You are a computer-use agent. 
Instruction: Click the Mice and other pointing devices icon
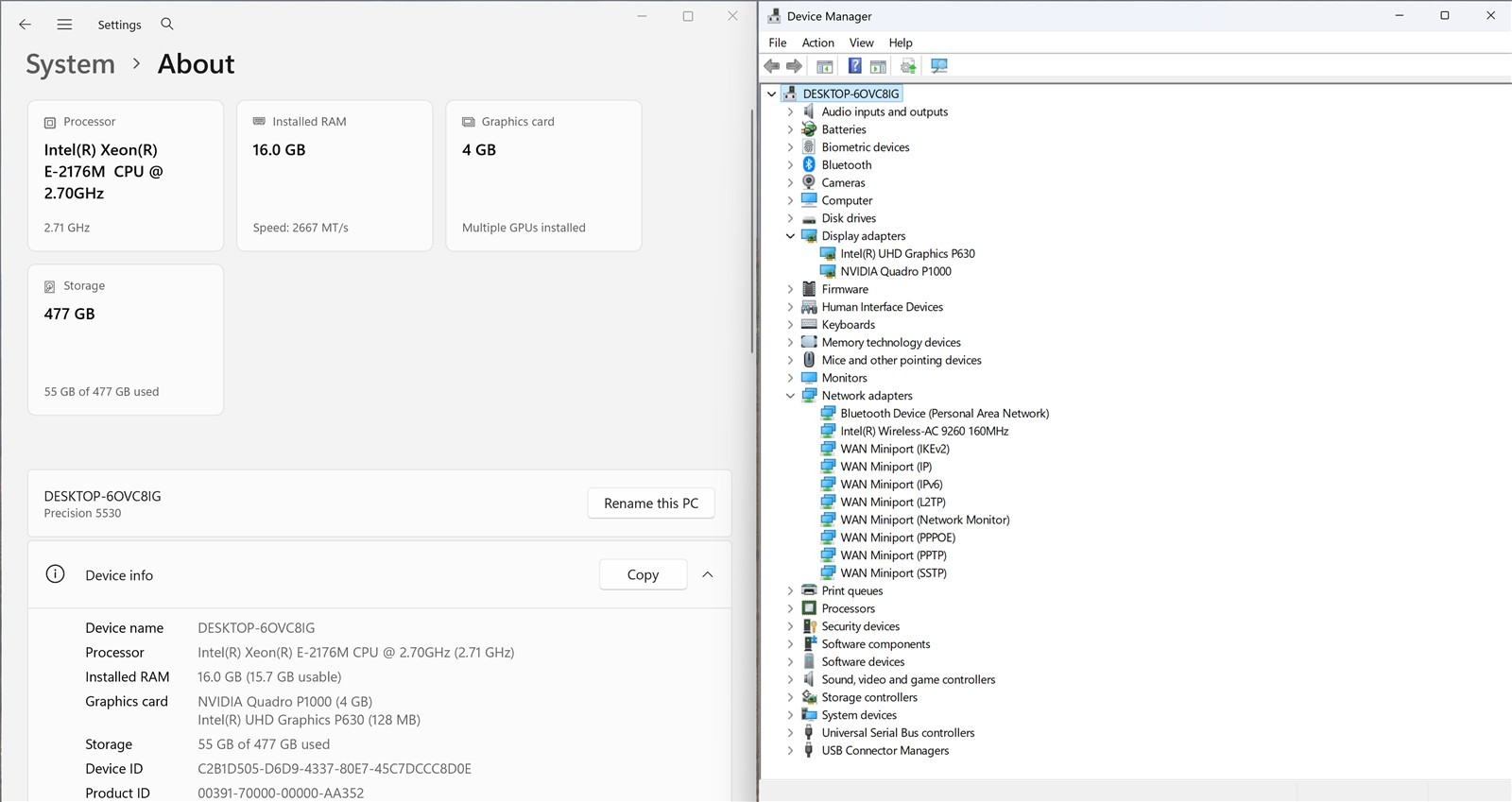coord(809,360)
